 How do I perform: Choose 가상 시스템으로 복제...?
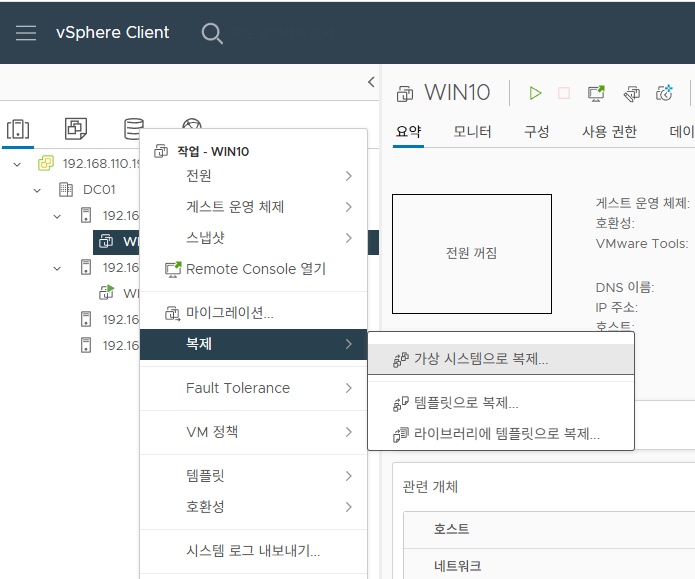pyautogui.click(x=501, y=359)
